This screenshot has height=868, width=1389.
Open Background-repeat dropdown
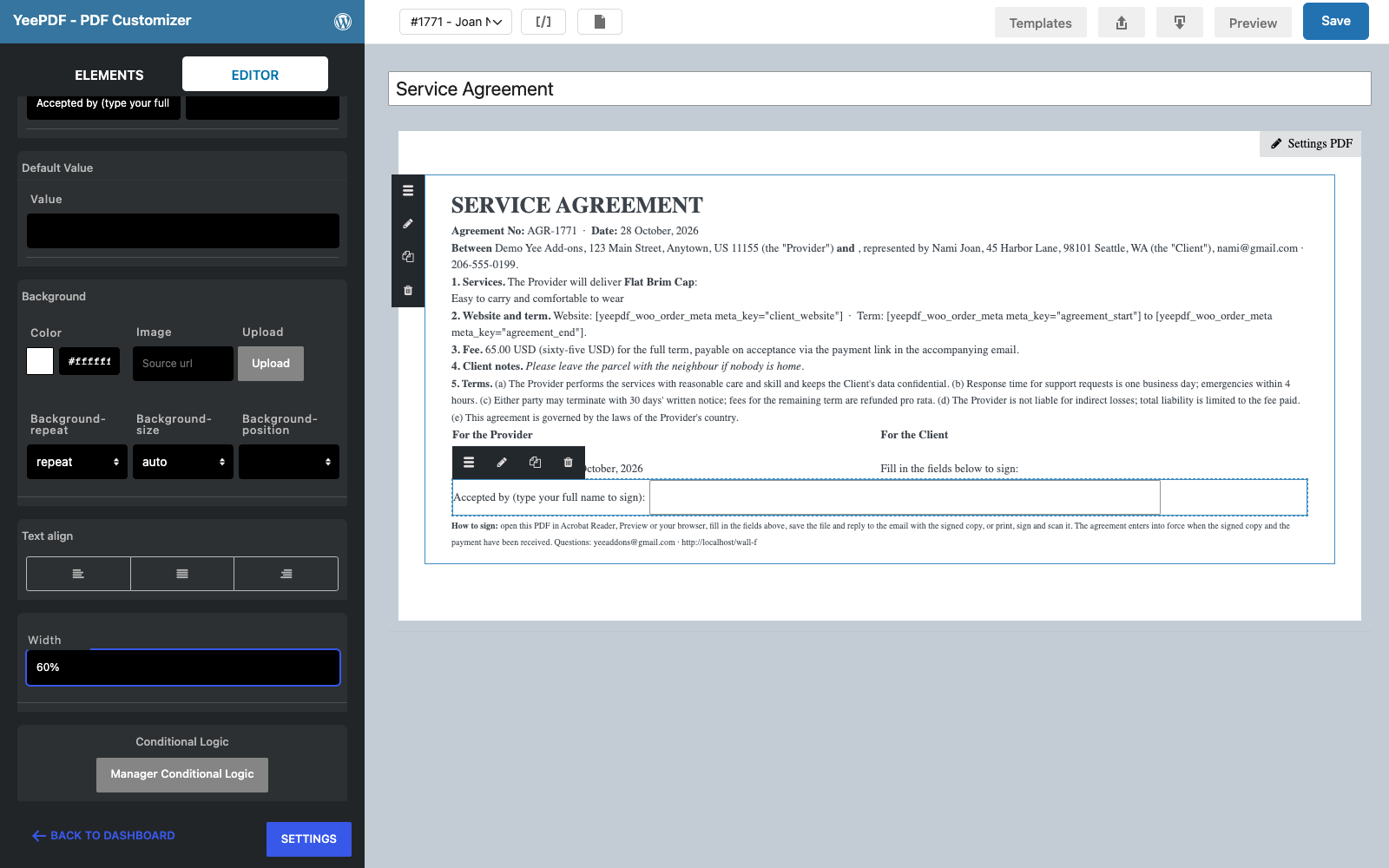(77, 462)
